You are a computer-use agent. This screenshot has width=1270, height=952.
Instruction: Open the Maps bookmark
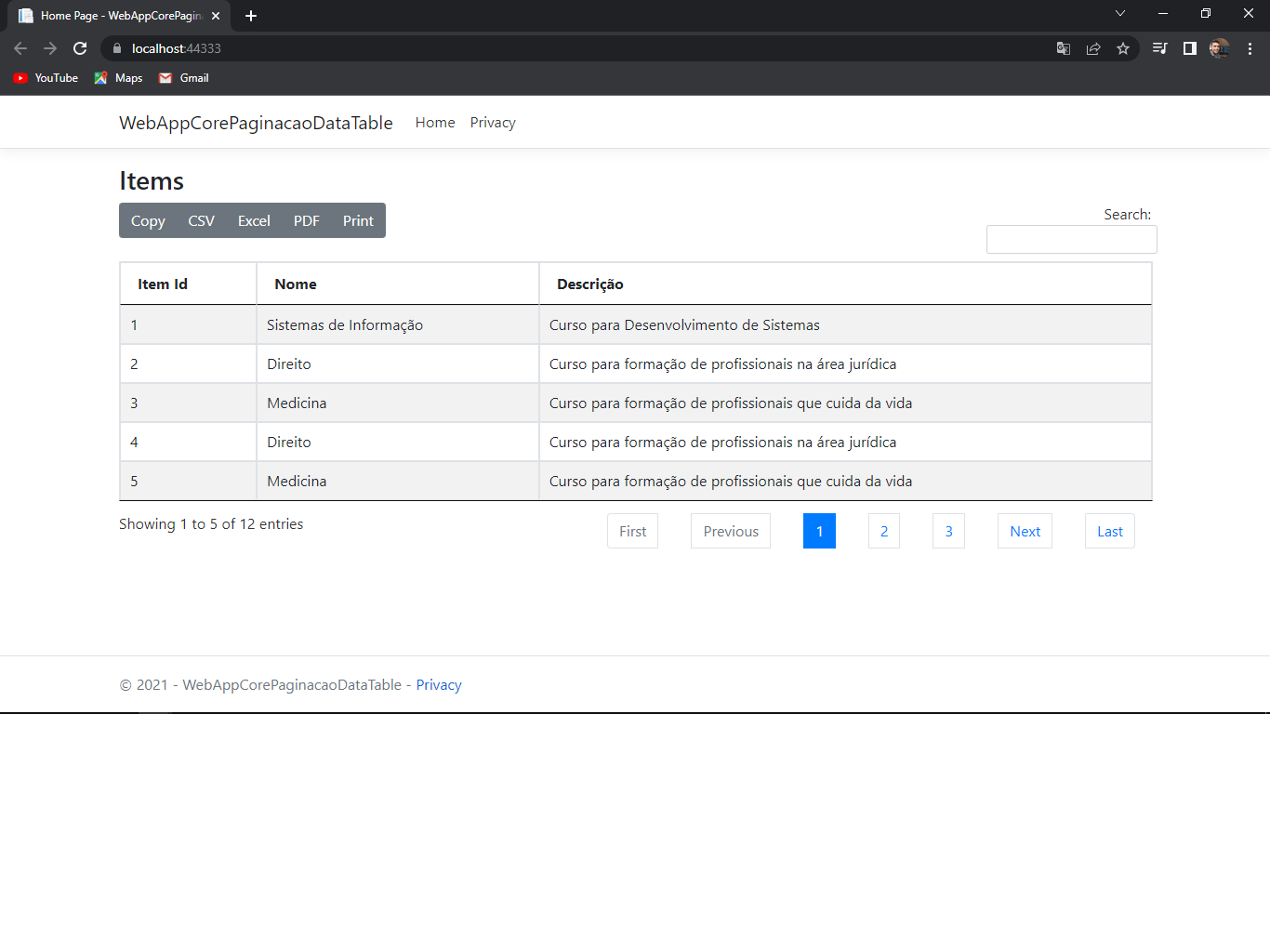pyautogui.click(x=117, y=78)
